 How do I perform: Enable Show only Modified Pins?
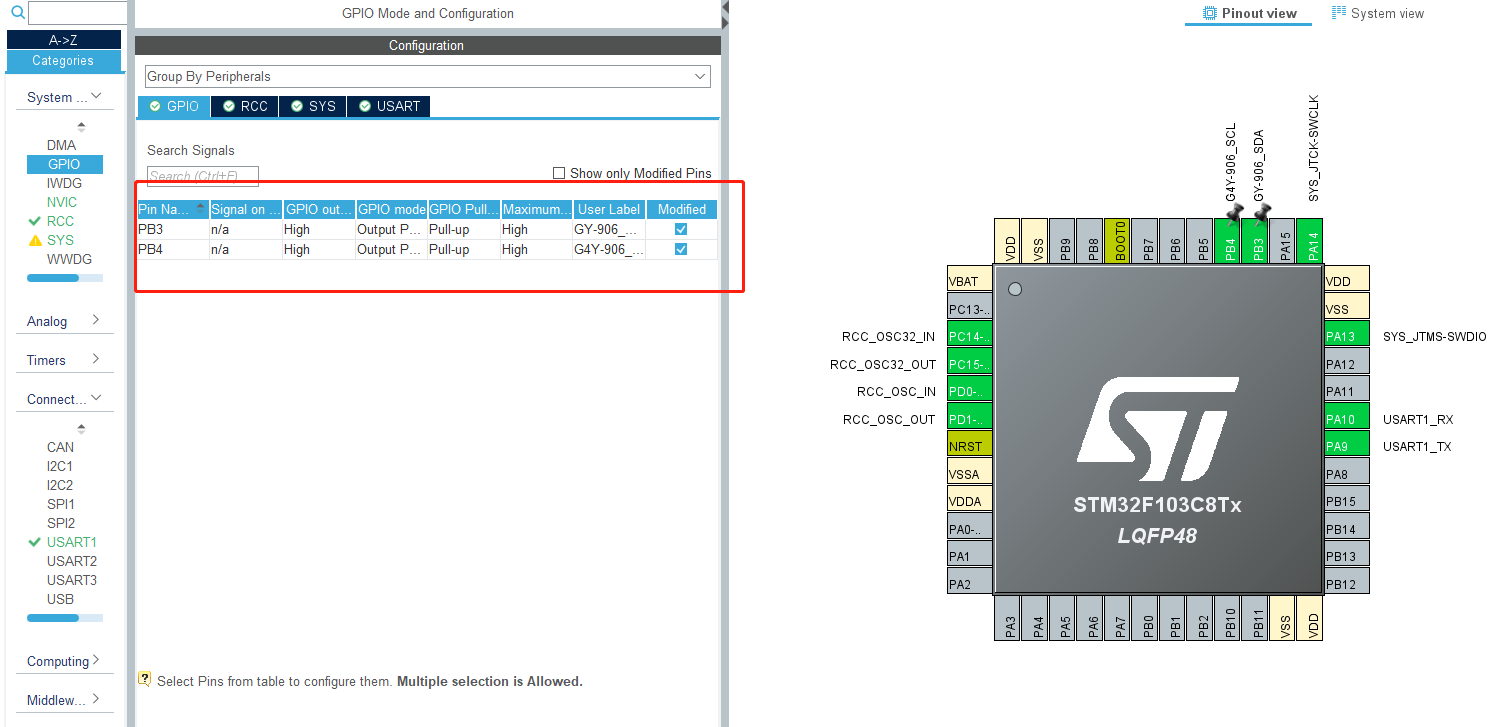click(x=559, y=172)
